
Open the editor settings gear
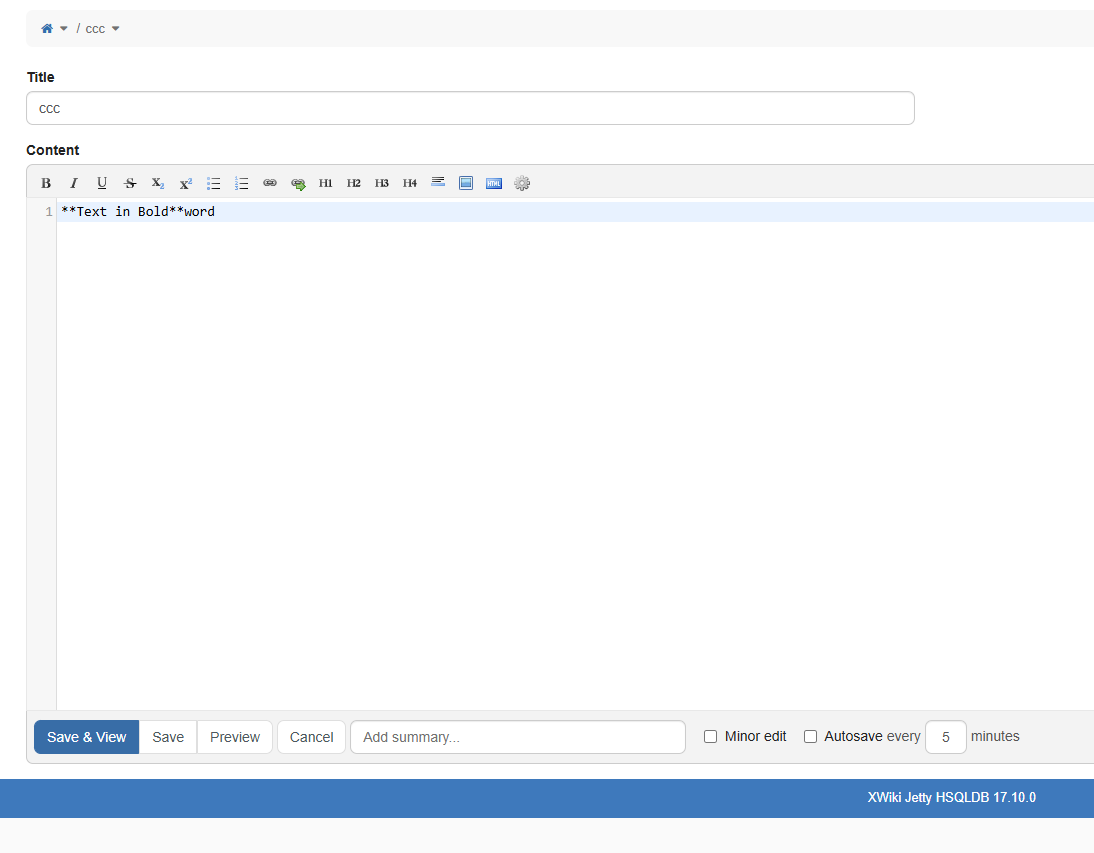coord(522,183)
